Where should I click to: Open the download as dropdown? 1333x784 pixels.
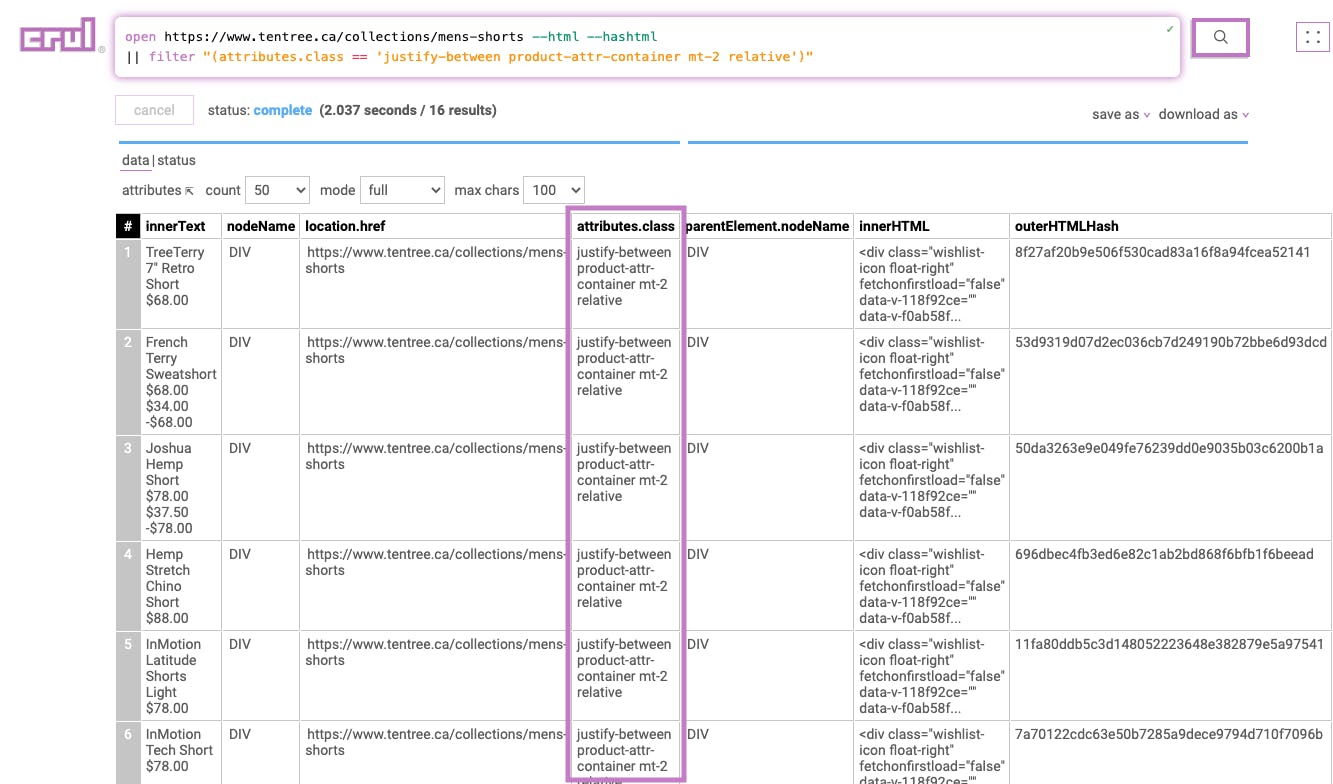pos(1204,115)
